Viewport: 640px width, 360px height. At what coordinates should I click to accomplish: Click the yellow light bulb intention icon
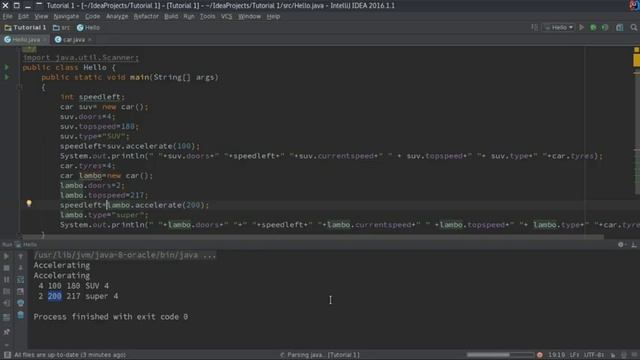tap(29, 203)
